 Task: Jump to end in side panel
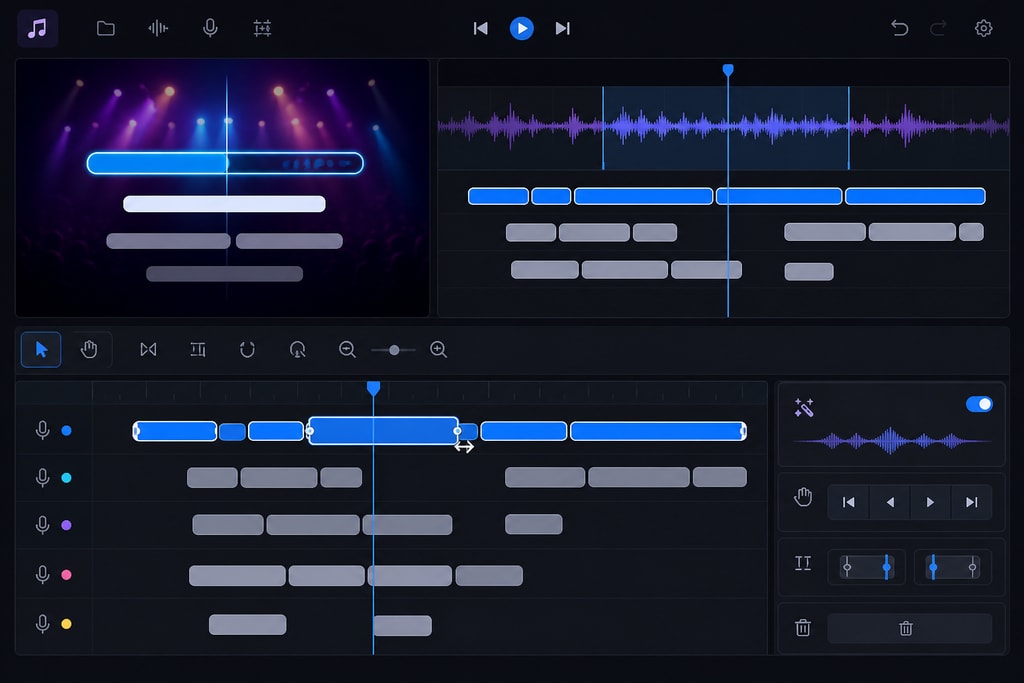coord(972,502)
